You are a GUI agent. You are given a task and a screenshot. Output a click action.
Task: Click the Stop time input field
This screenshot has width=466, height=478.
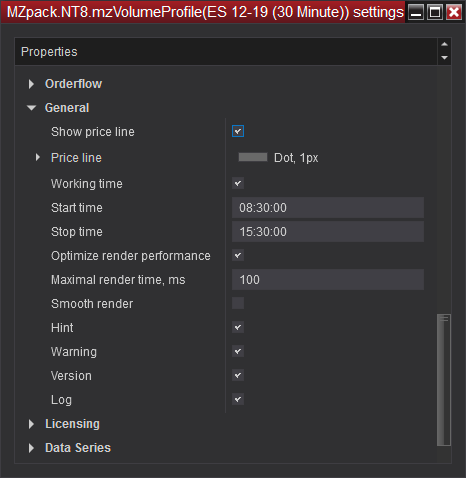click(328, 232)
